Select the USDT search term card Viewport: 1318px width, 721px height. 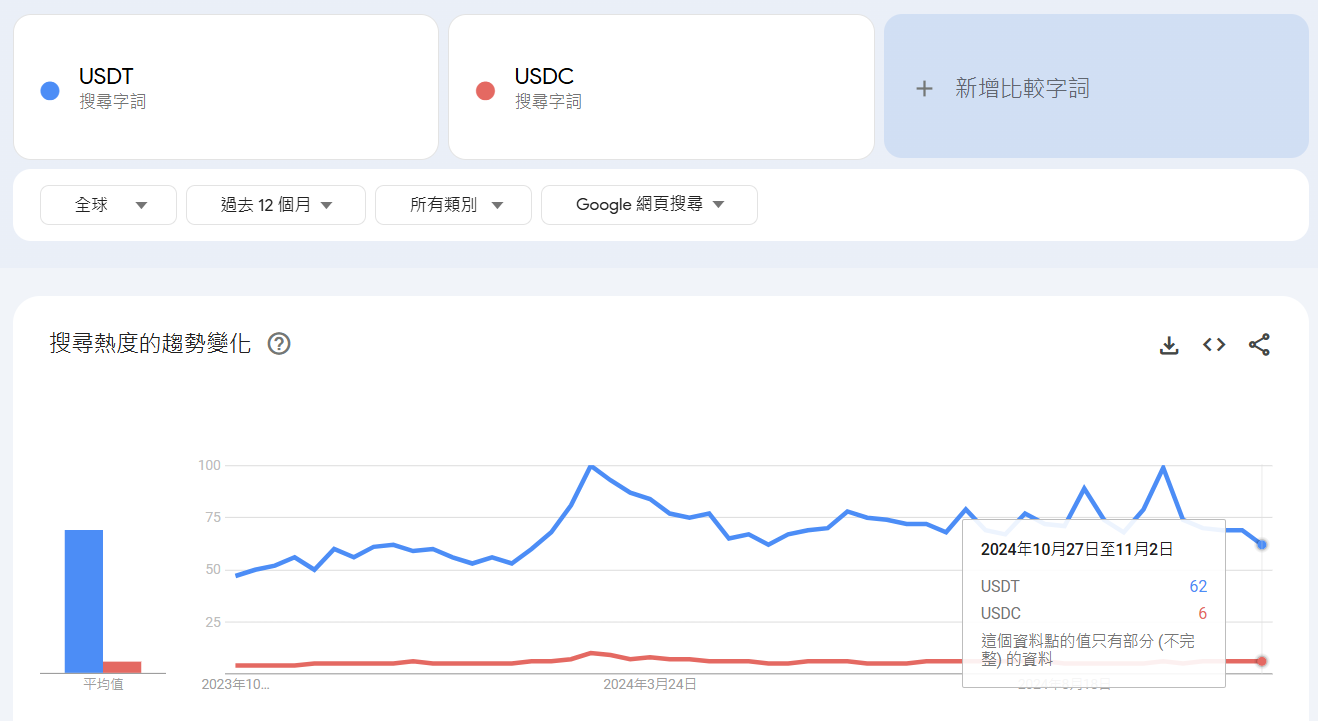[225, 86]
